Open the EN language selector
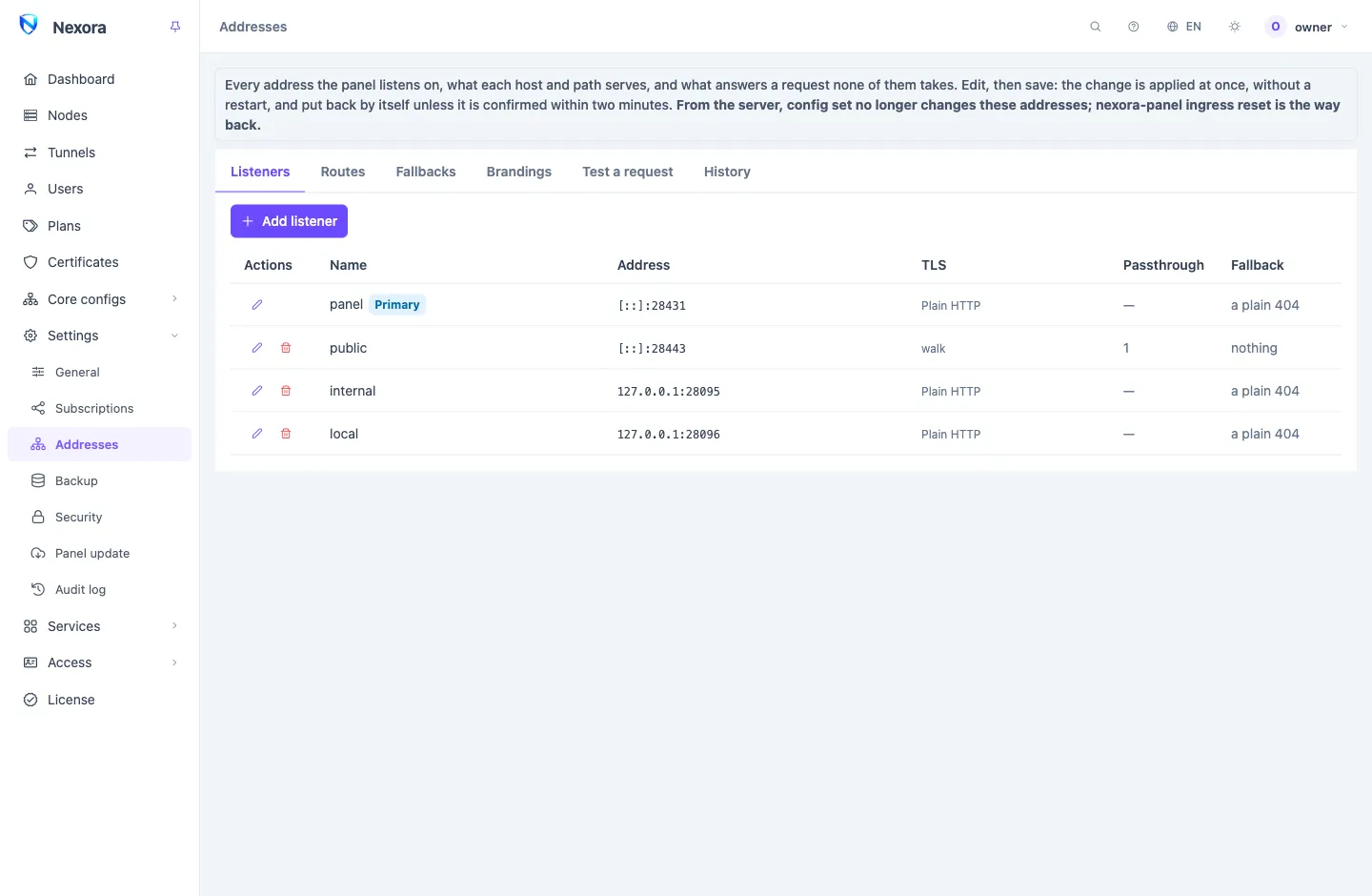Viewport: 1372px width, 896px height. pyautogui.click(x=1184, y=27)
